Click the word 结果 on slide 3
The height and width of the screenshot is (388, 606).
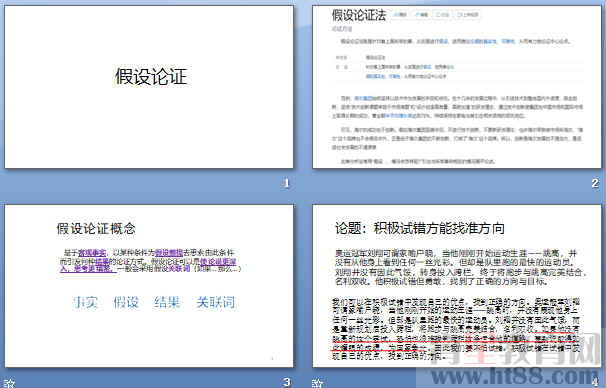[167, 302]
